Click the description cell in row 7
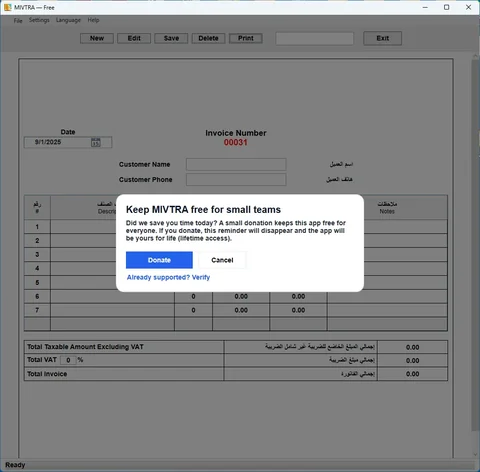Image resolution: width=480 pixels, height=472 pixels. point(112,310)
